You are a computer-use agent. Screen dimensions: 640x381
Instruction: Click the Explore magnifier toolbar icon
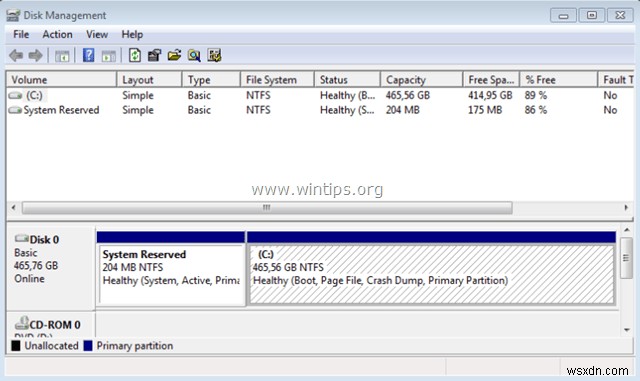coord(194,55)
